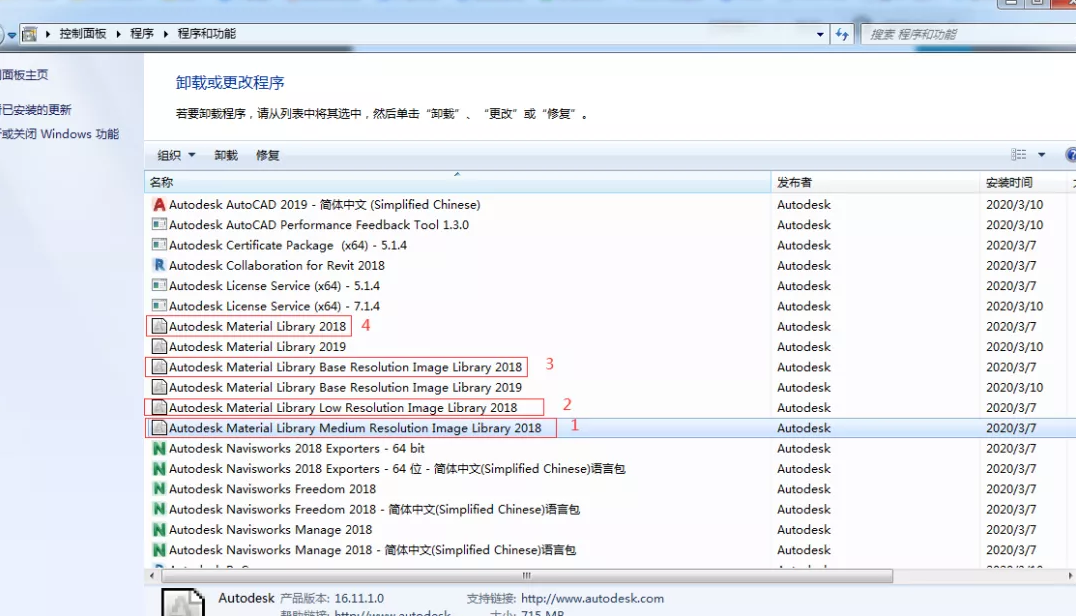Open the 已安装的更新 sidebar link
The height and width of the screenshot is (616, 1076).
pos(36,110)
